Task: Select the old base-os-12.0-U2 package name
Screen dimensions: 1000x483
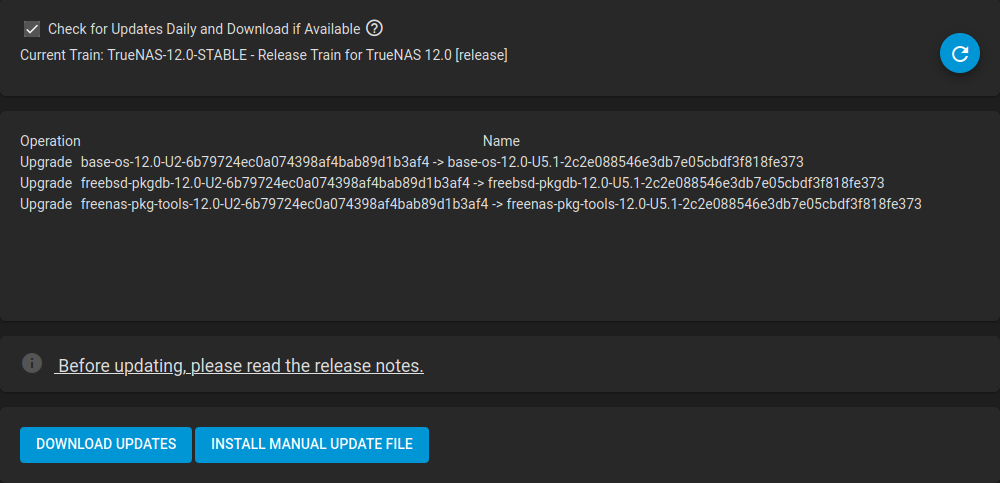Action: coord(255,162)
